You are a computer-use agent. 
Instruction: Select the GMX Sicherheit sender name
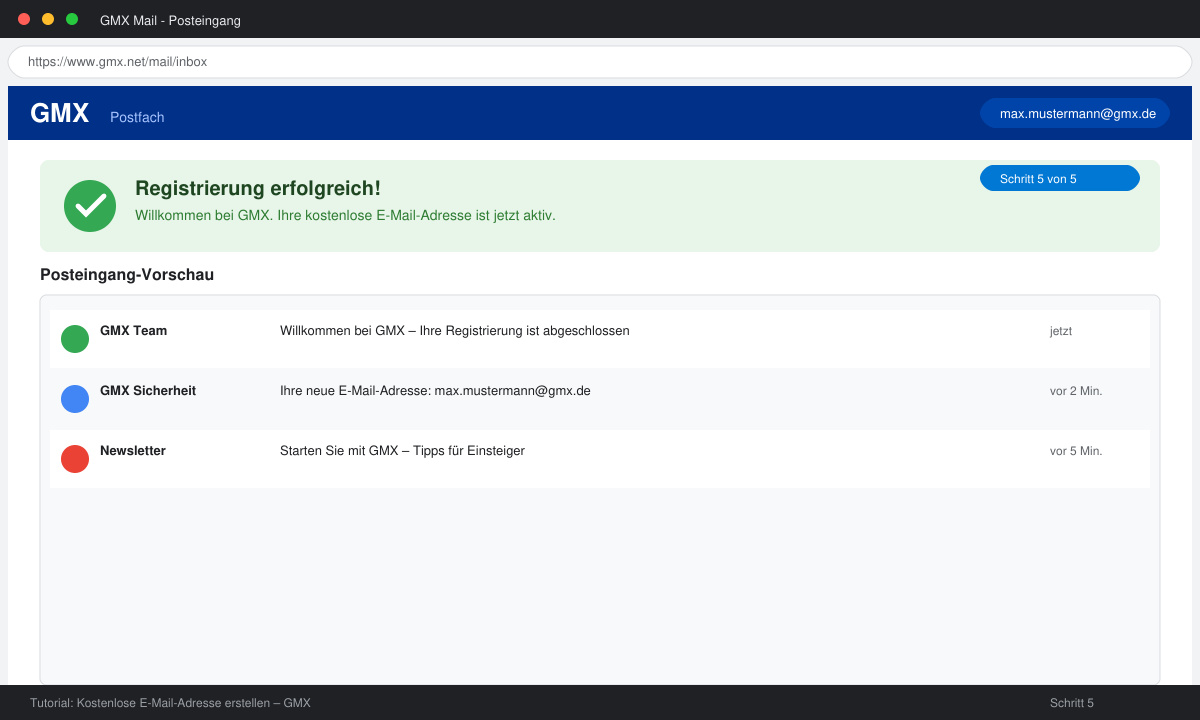tap(148, 391)
